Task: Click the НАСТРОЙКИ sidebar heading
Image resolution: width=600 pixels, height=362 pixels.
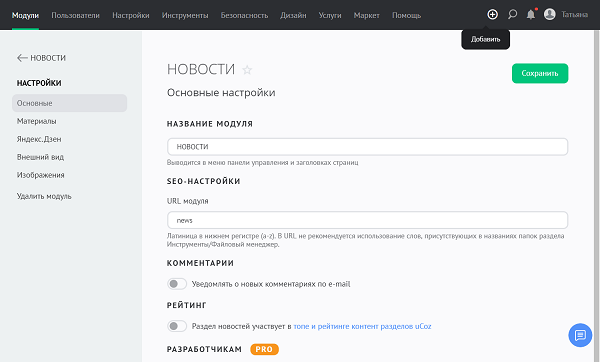Action: click(39, 83)
